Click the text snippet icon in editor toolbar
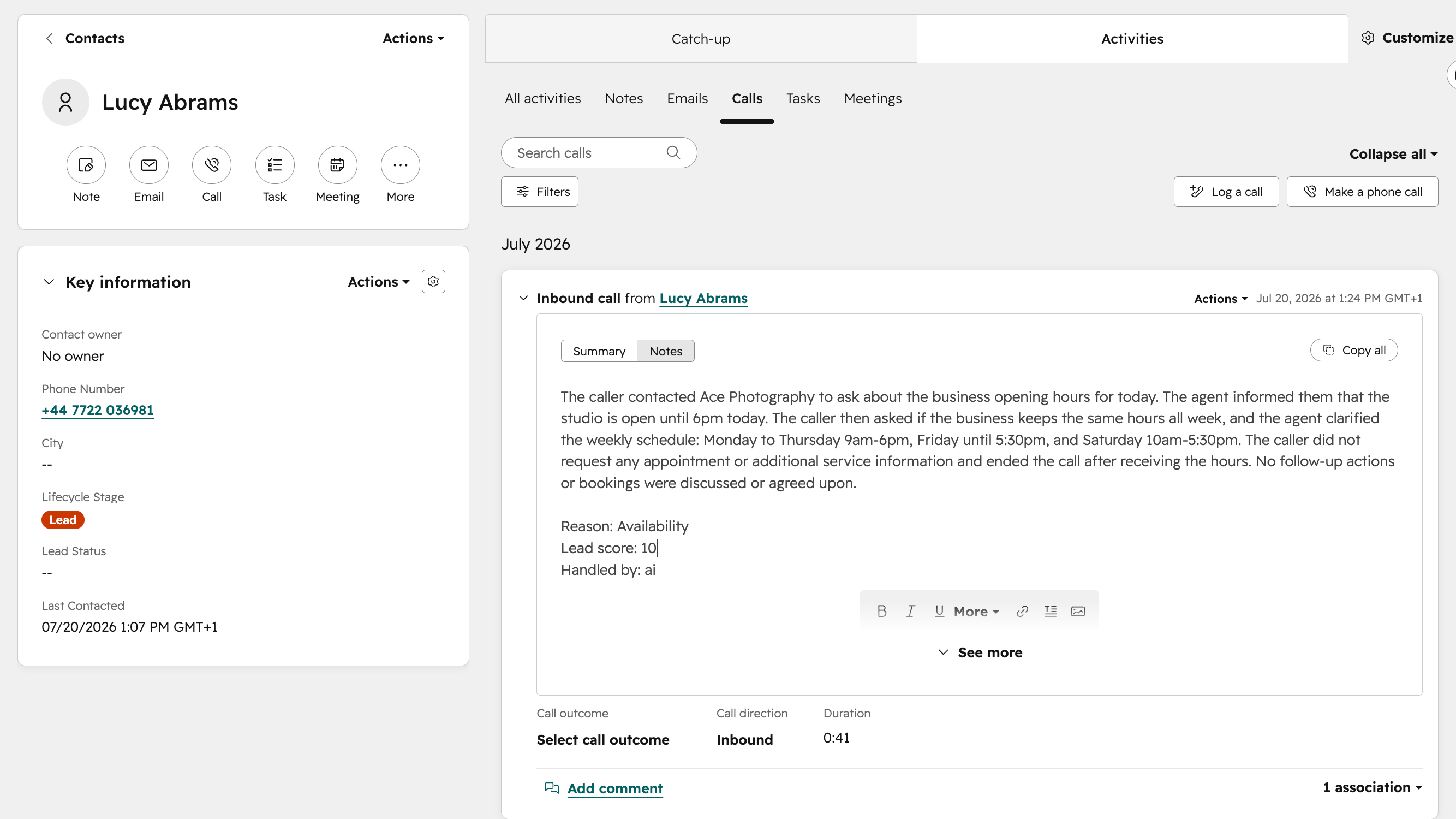The image size is (1456, 819). click(1050, 611)
